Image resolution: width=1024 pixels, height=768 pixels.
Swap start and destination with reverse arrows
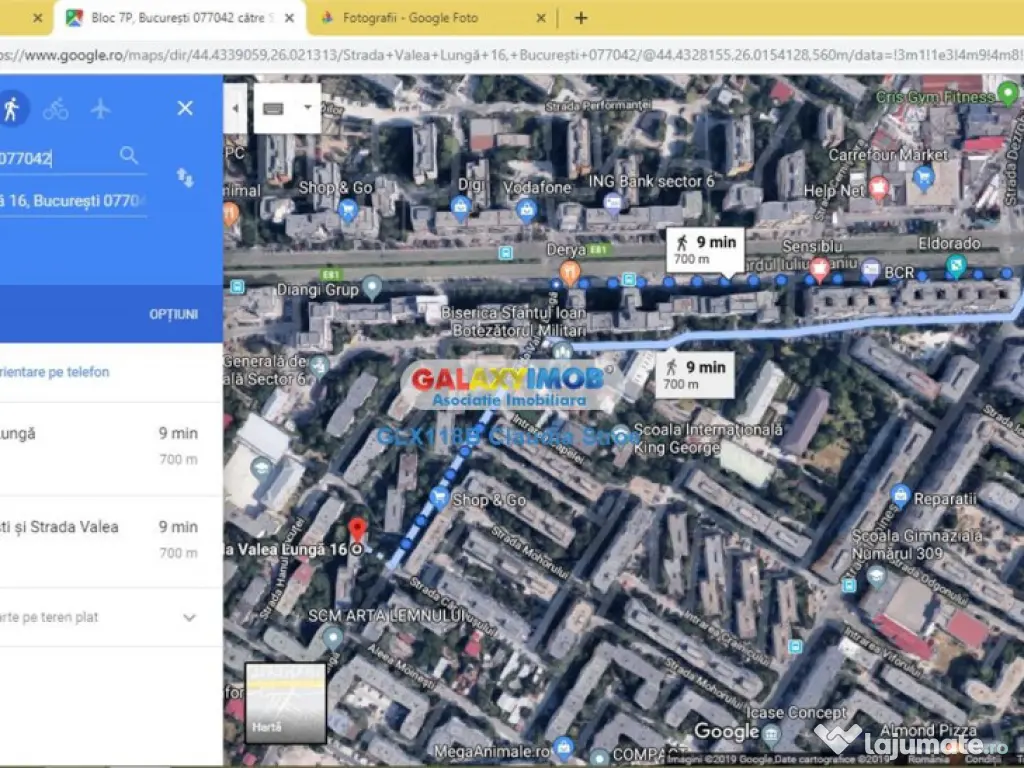coord(184,178)
